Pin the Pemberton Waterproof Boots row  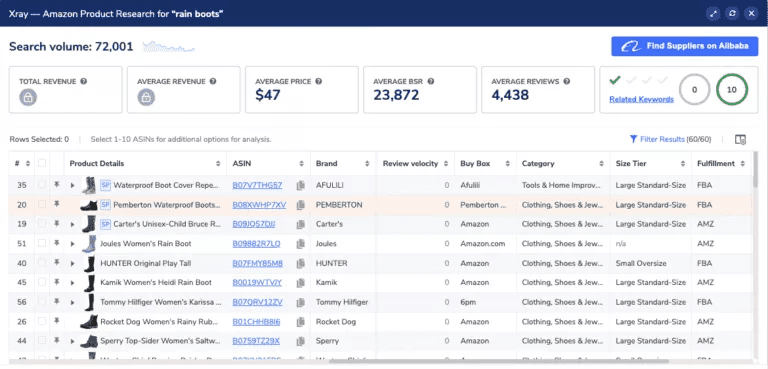click(x=57, y=204)
